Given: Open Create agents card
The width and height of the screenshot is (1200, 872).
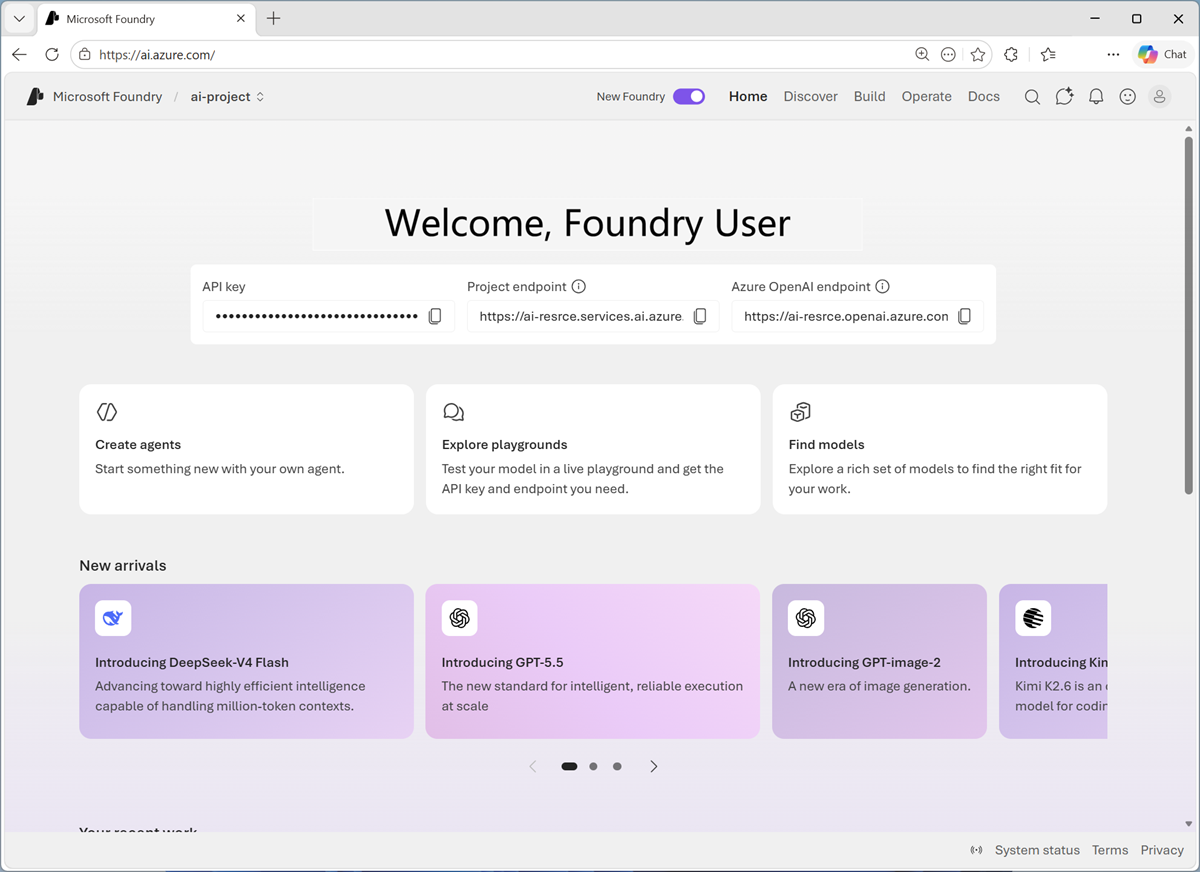Looking at the screenshot, I should 246,449.
